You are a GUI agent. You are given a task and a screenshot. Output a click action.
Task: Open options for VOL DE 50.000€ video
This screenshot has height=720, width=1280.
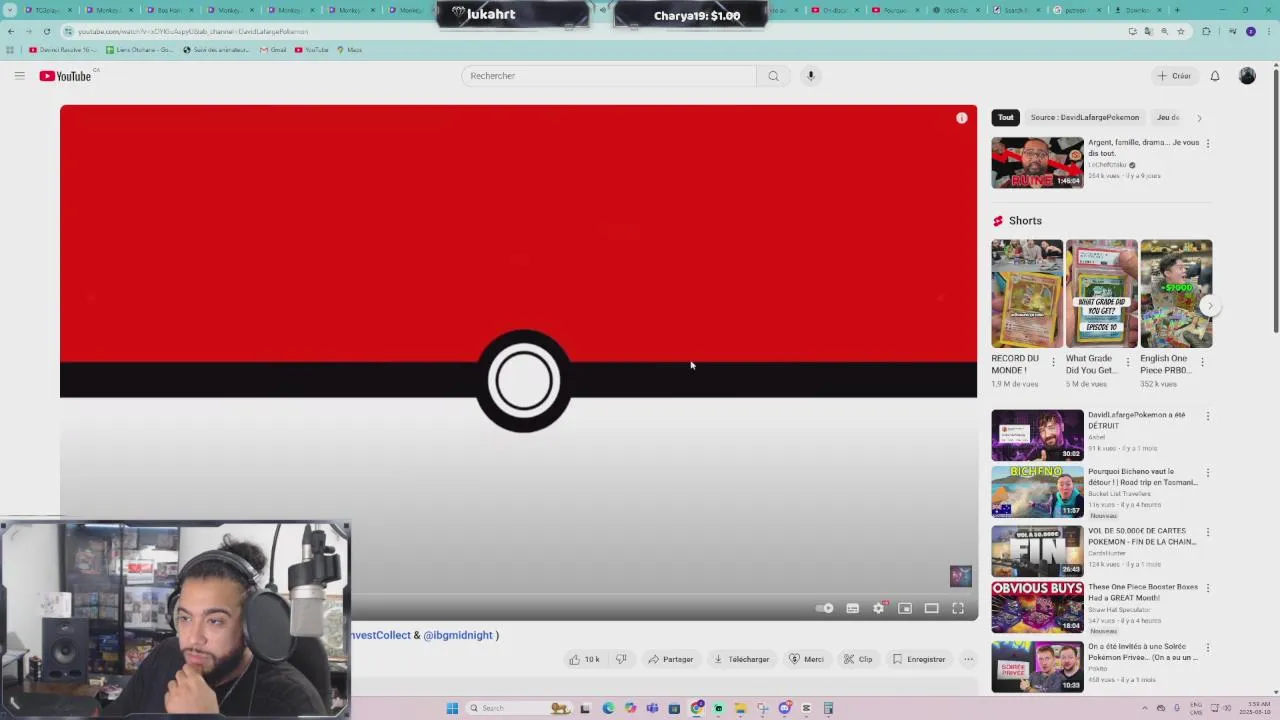click(x=1207, y=532)
